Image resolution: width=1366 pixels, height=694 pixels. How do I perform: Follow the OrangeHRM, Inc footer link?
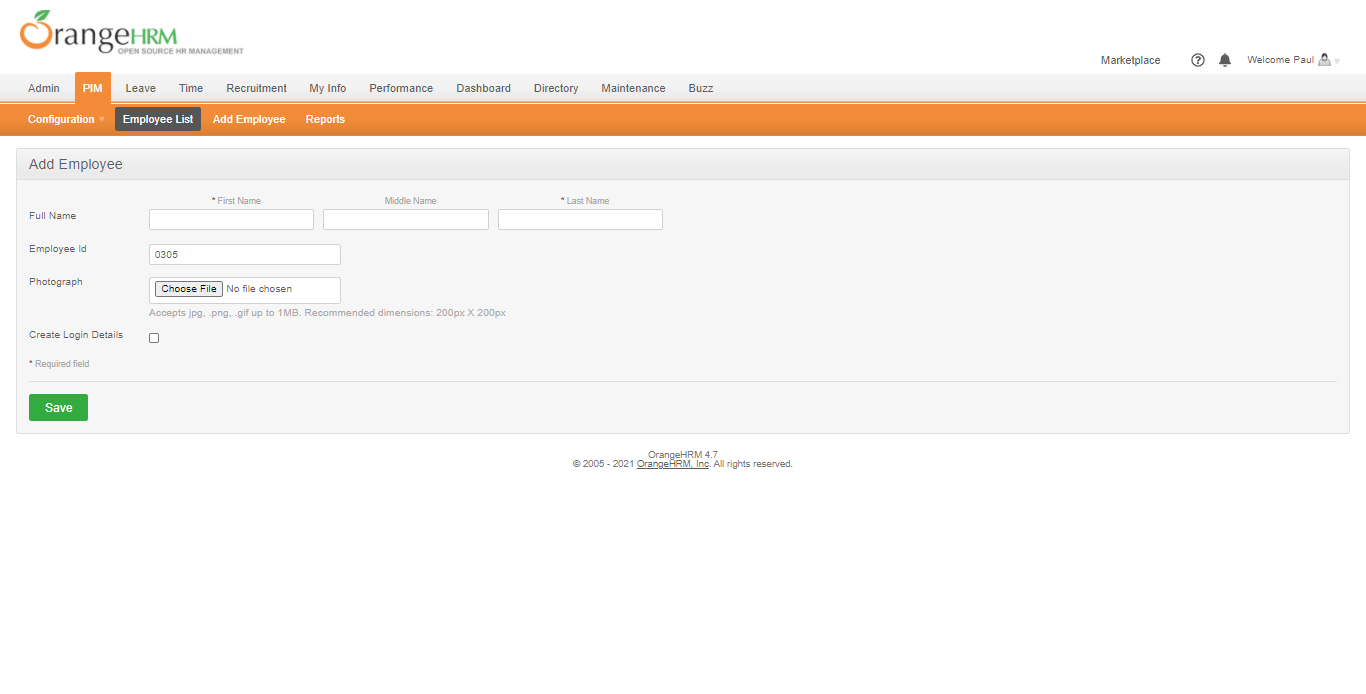pyautogui.click(x=673, y=464)
